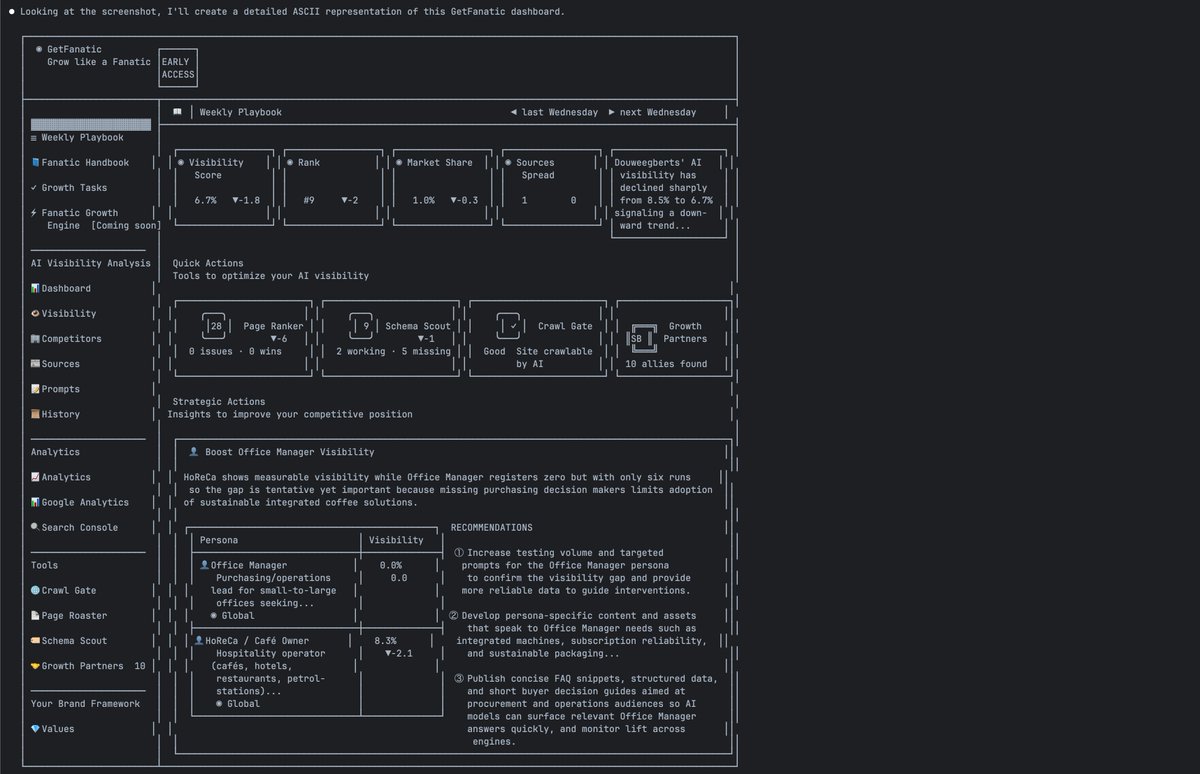
Task: Open the Crawl Gate quick action card title
Action: pyautogui.click(x=565, y=326)
